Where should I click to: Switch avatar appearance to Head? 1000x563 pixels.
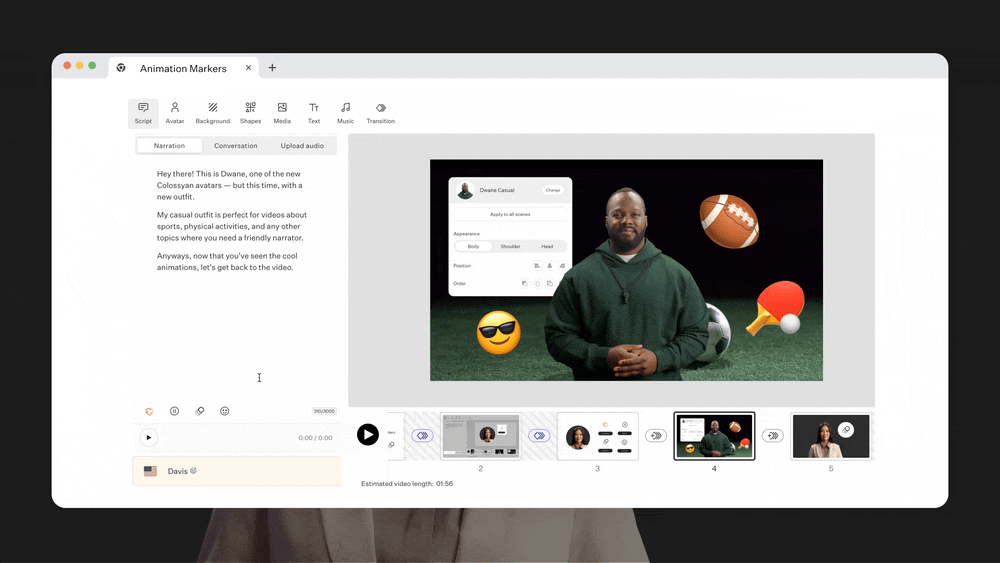(547, 246)
